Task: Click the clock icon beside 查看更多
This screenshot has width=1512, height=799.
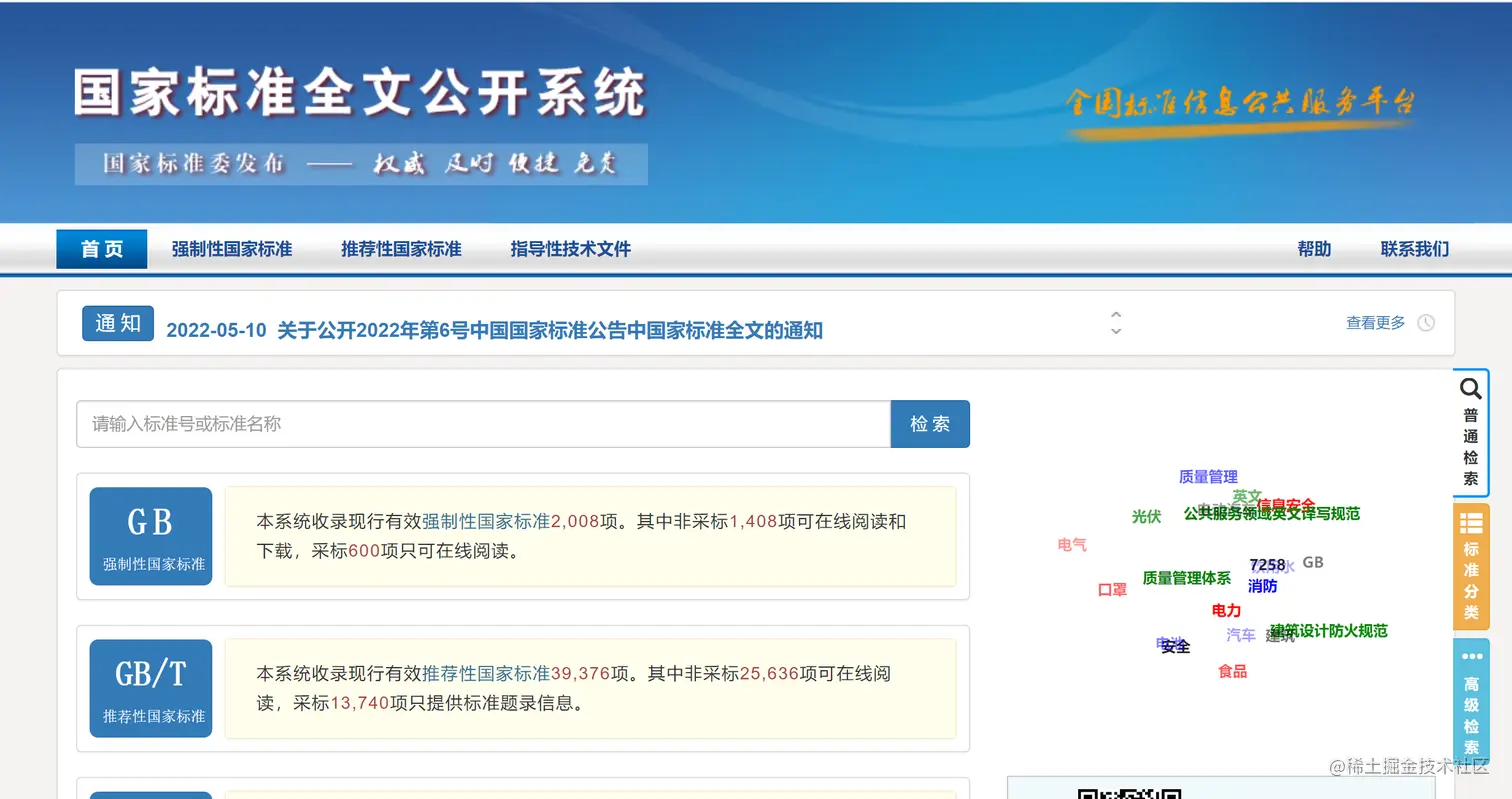Action: click(x=1426, y=323)
